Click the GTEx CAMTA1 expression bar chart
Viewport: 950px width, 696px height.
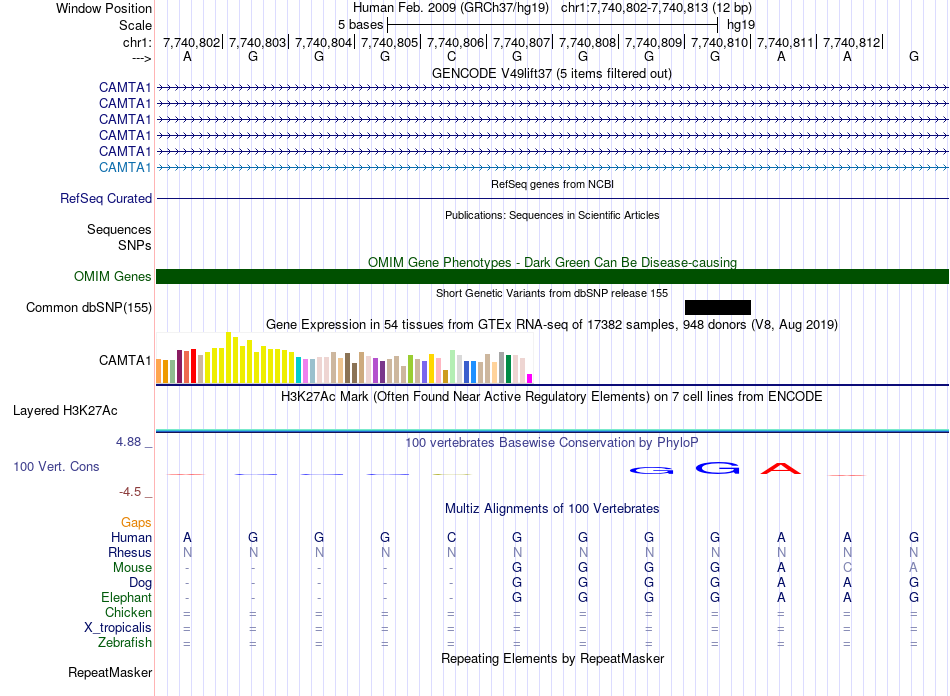click(344, 357)
